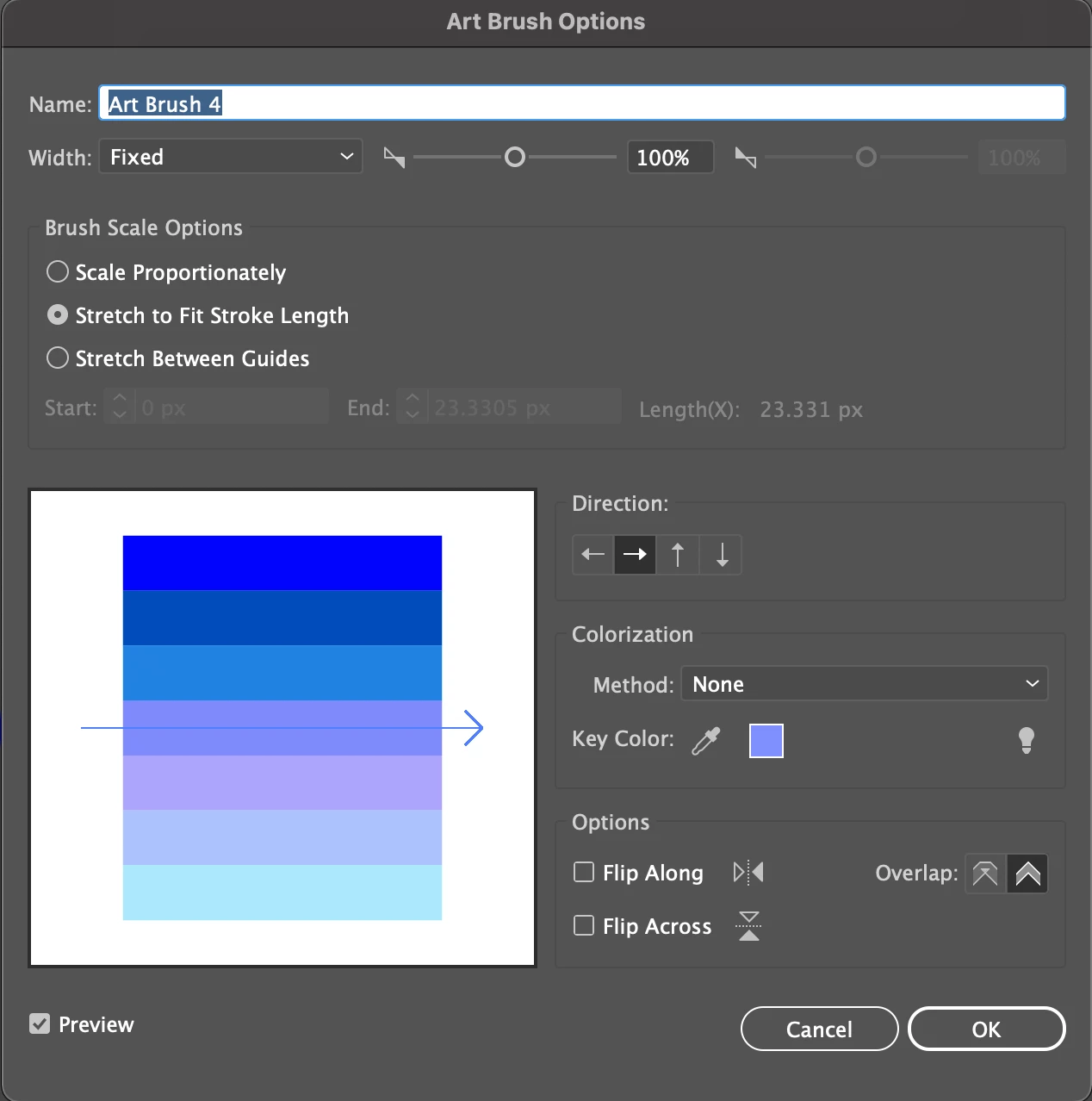This screenshot has height=1101, width=1092.
Task: Enable the Flip Across checkbox
Action: [x=584, y=925]
